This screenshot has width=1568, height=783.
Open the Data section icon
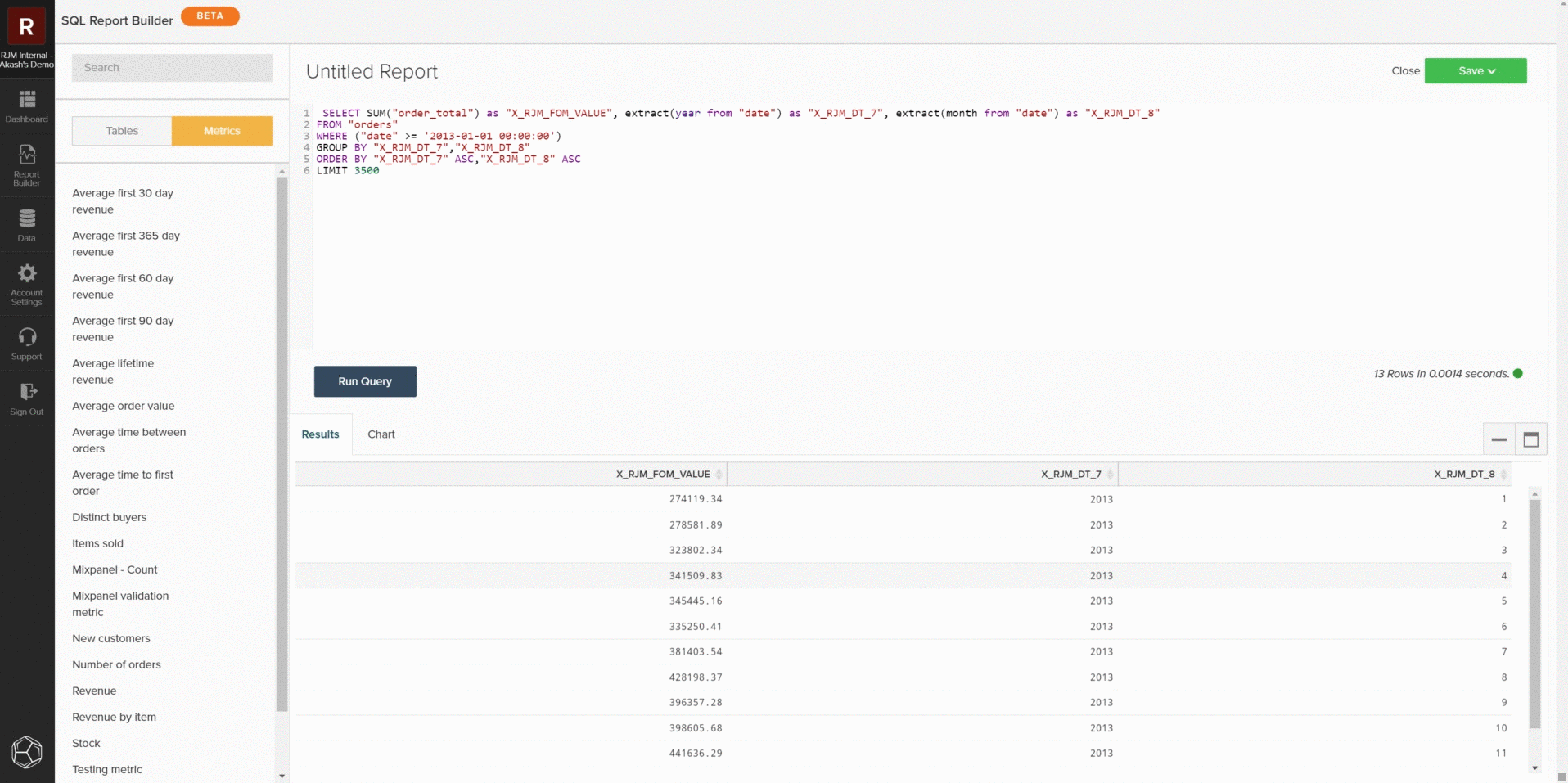26,223
